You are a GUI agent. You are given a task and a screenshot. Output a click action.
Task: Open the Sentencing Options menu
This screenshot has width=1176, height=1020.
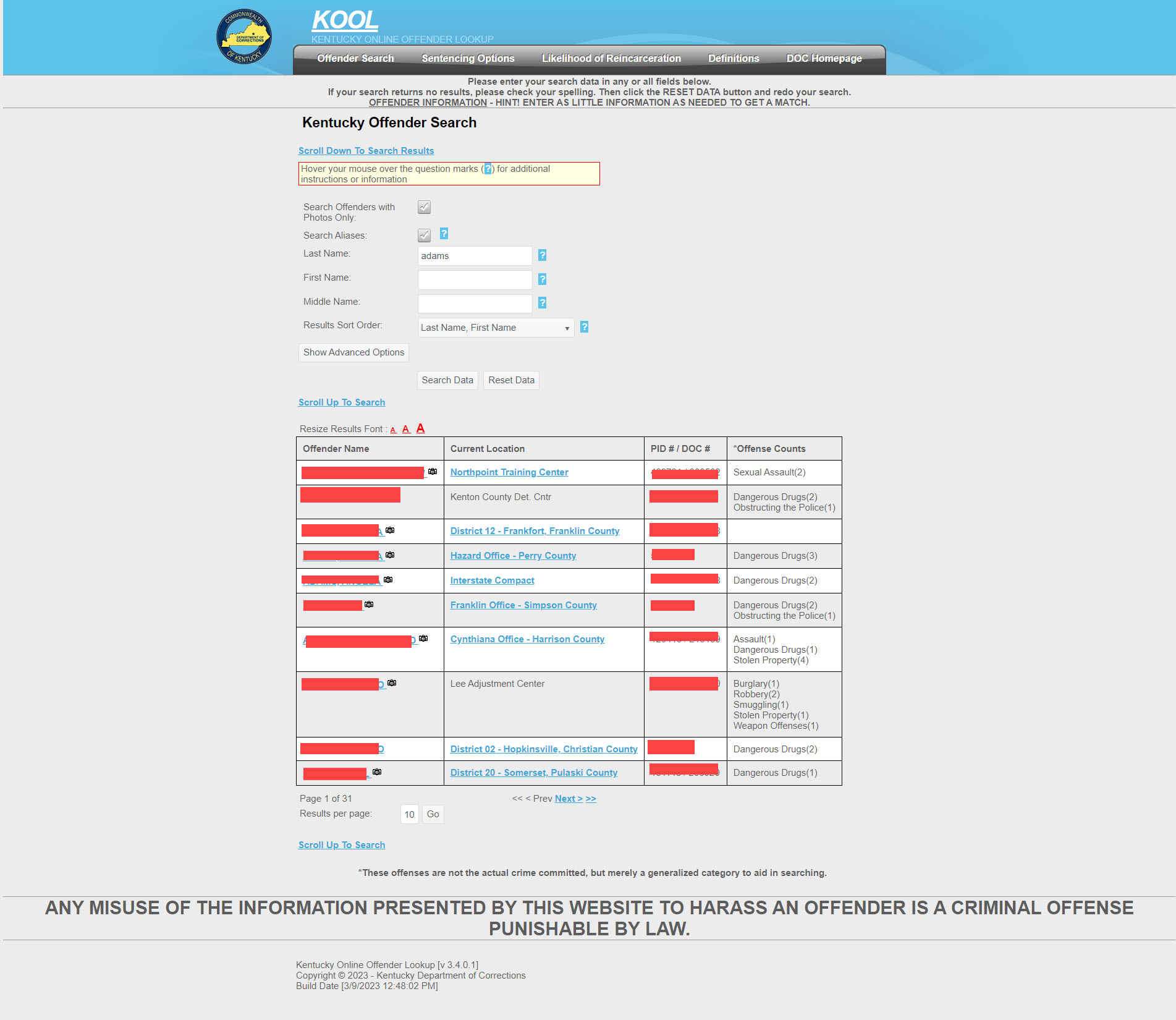click(468, 58)
